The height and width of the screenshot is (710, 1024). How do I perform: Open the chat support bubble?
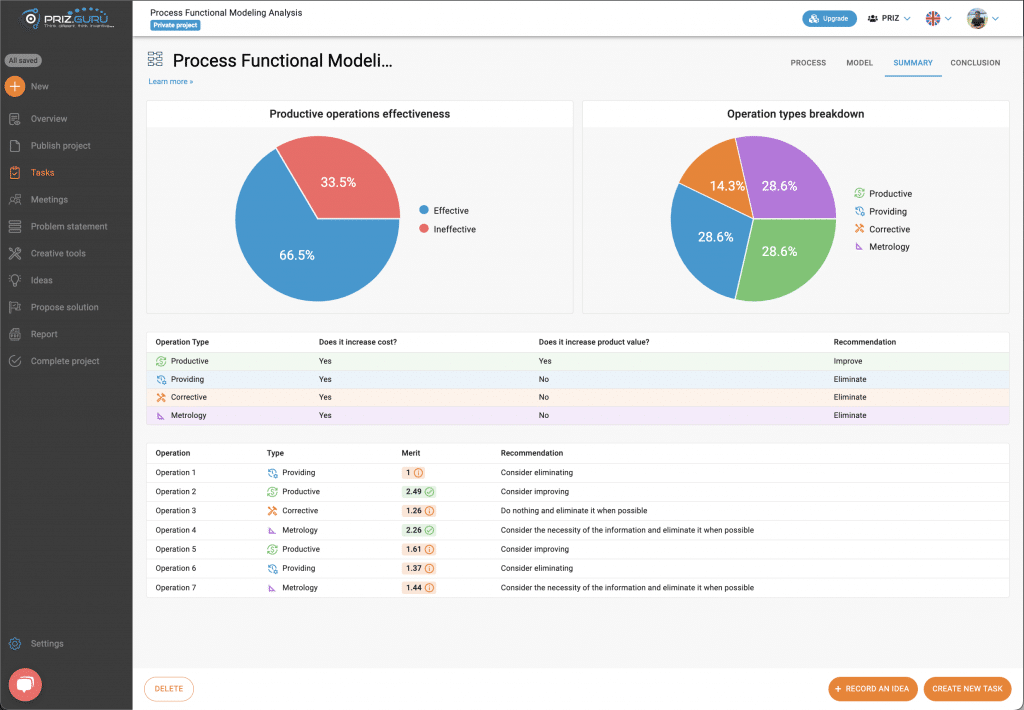tap(25, 685)
